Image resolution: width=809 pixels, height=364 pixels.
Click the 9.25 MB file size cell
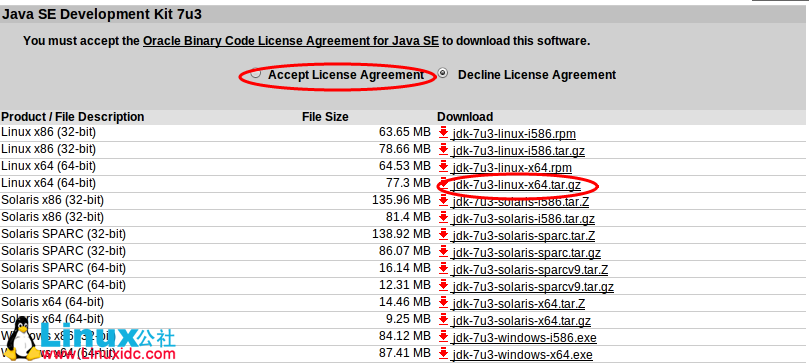click(408, 319)
